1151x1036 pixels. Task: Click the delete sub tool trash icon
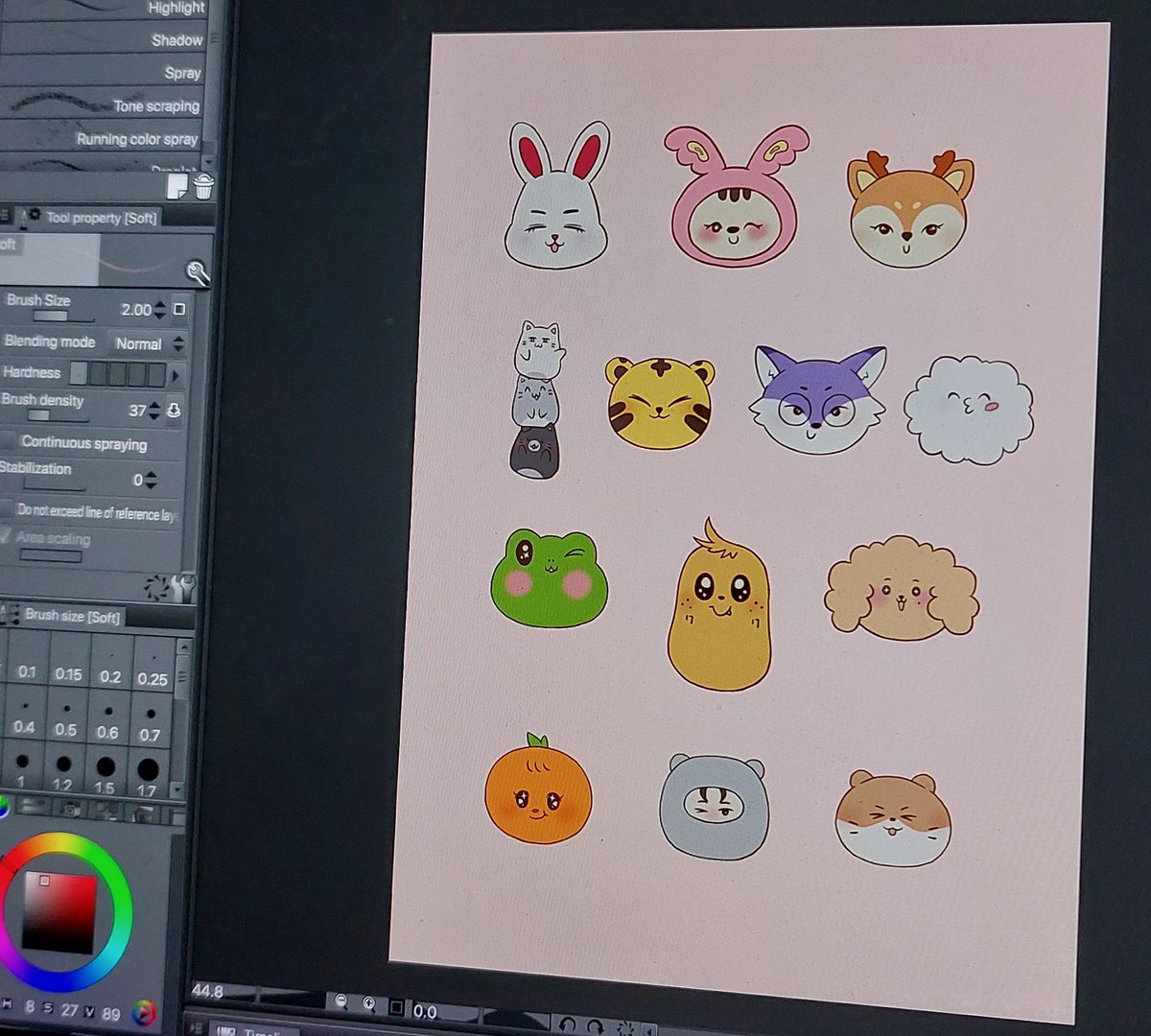coord(203,185)
